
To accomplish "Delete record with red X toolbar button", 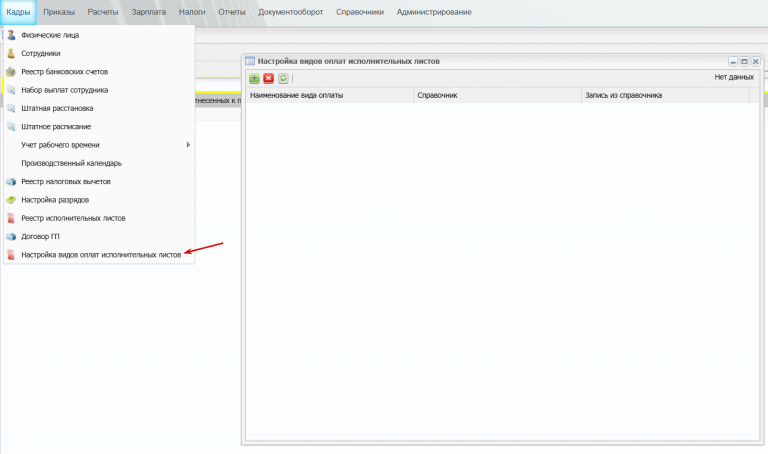I will [x=268, y=78].
